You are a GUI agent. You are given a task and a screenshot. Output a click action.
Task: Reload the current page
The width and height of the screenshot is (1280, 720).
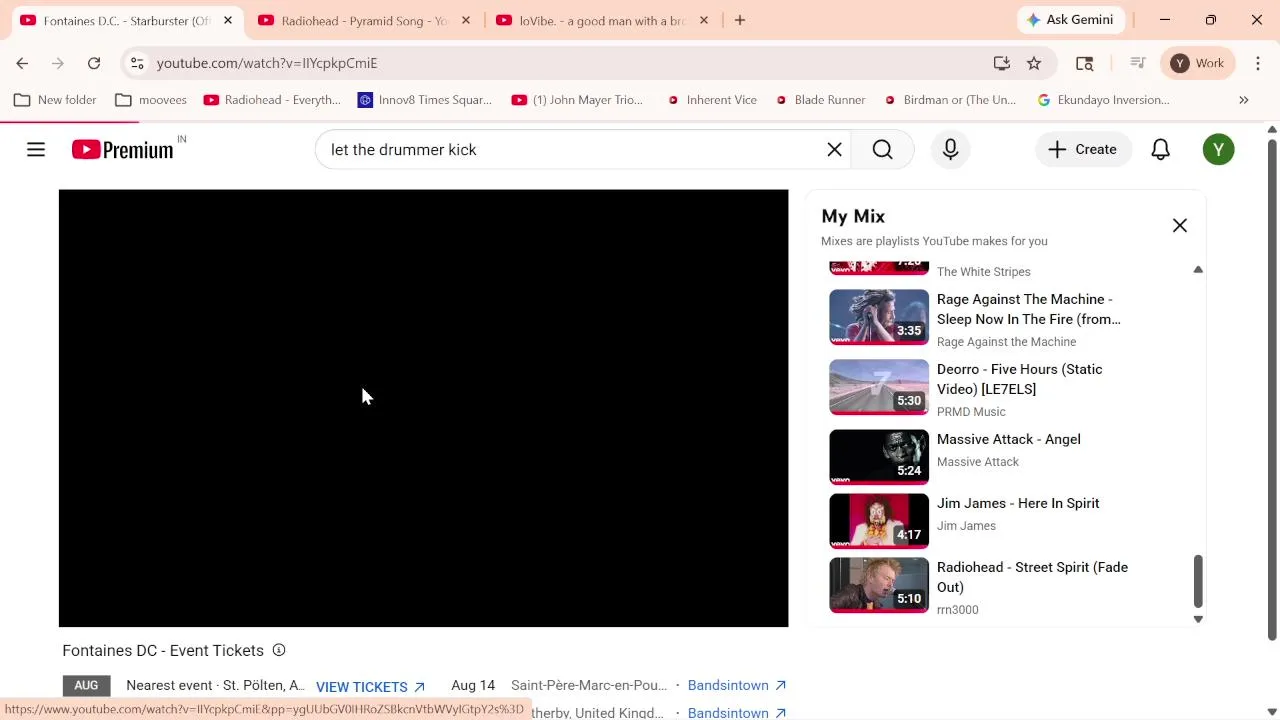94,63
